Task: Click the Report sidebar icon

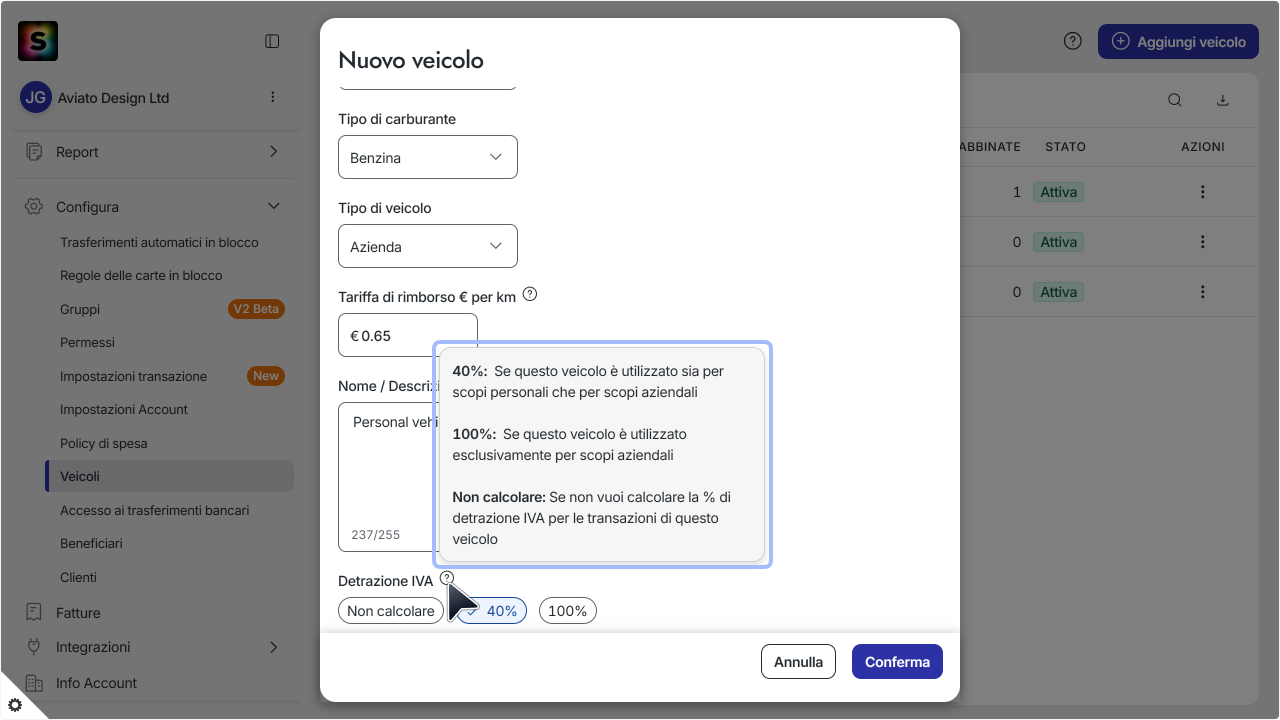Action: coord(35,152)
